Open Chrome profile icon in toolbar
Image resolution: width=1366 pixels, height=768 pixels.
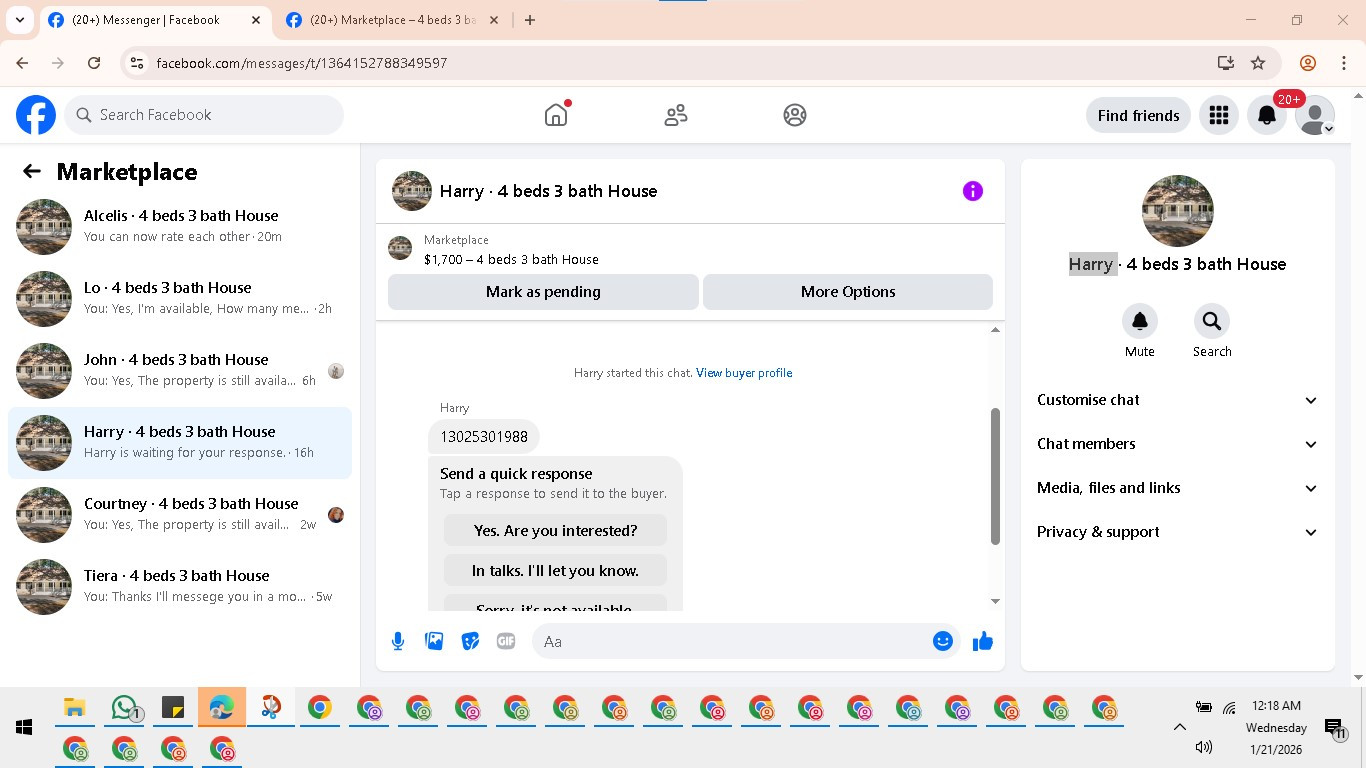[1308, 63]
